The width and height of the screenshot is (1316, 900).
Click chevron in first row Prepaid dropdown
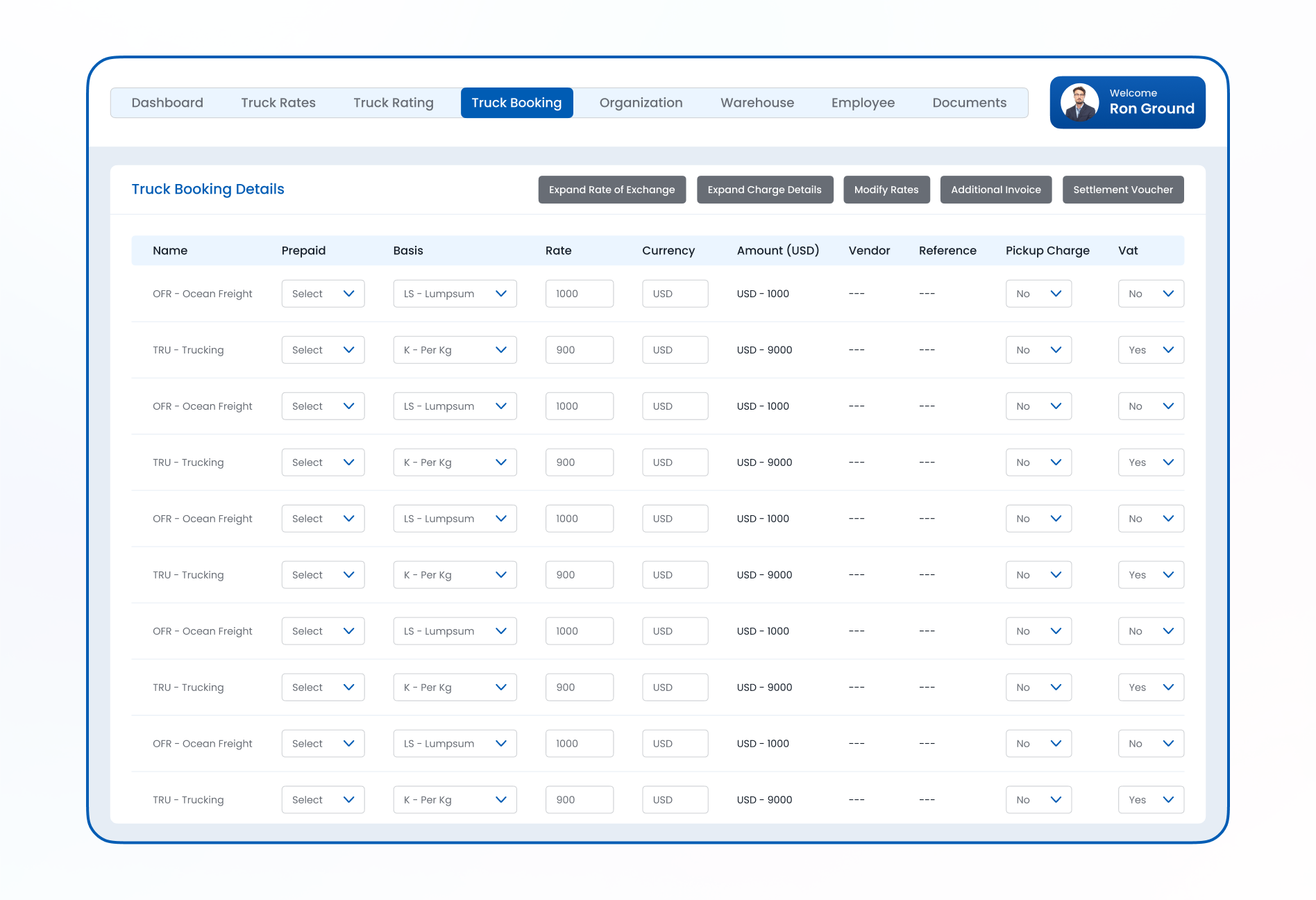pos(348,294)
